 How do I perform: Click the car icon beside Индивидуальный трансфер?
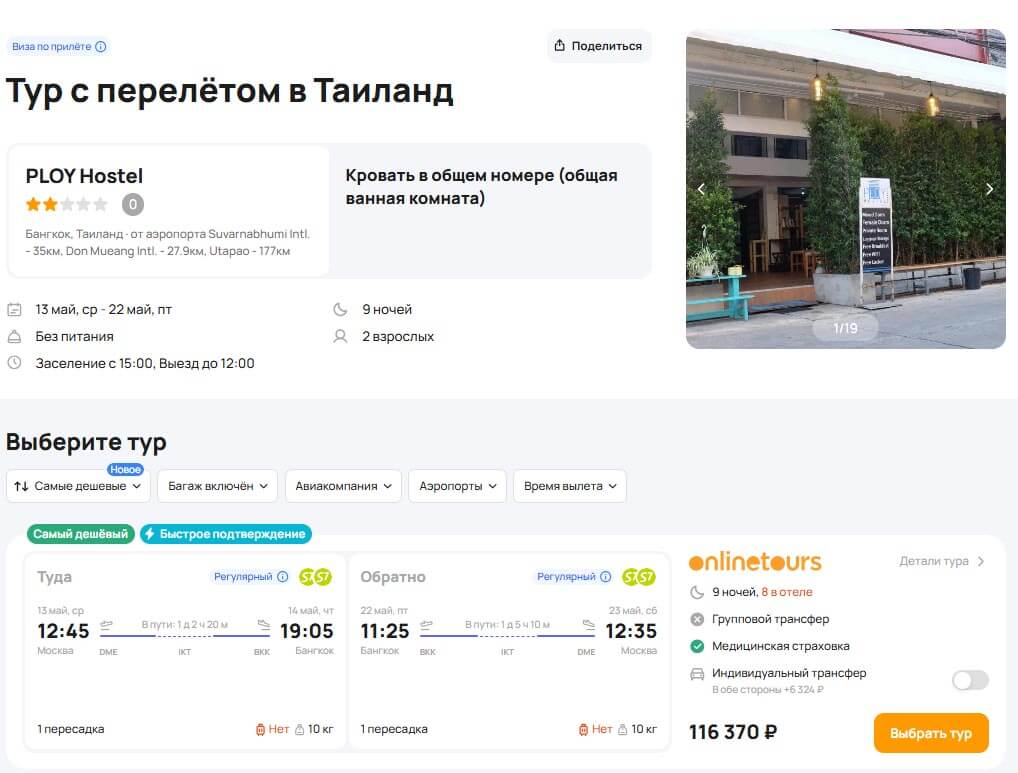[x=697, y=674]
